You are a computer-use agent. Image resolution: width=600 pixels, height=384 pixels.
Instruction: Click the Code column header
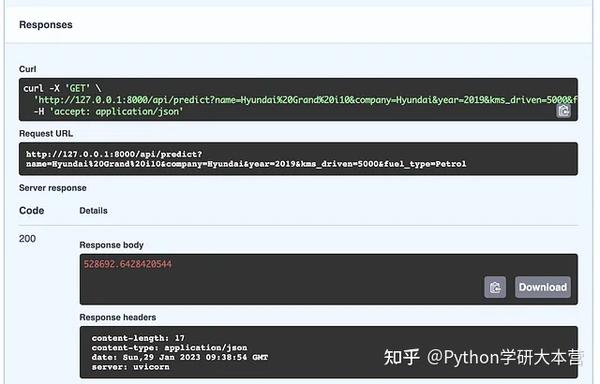[x=31, y=211]
